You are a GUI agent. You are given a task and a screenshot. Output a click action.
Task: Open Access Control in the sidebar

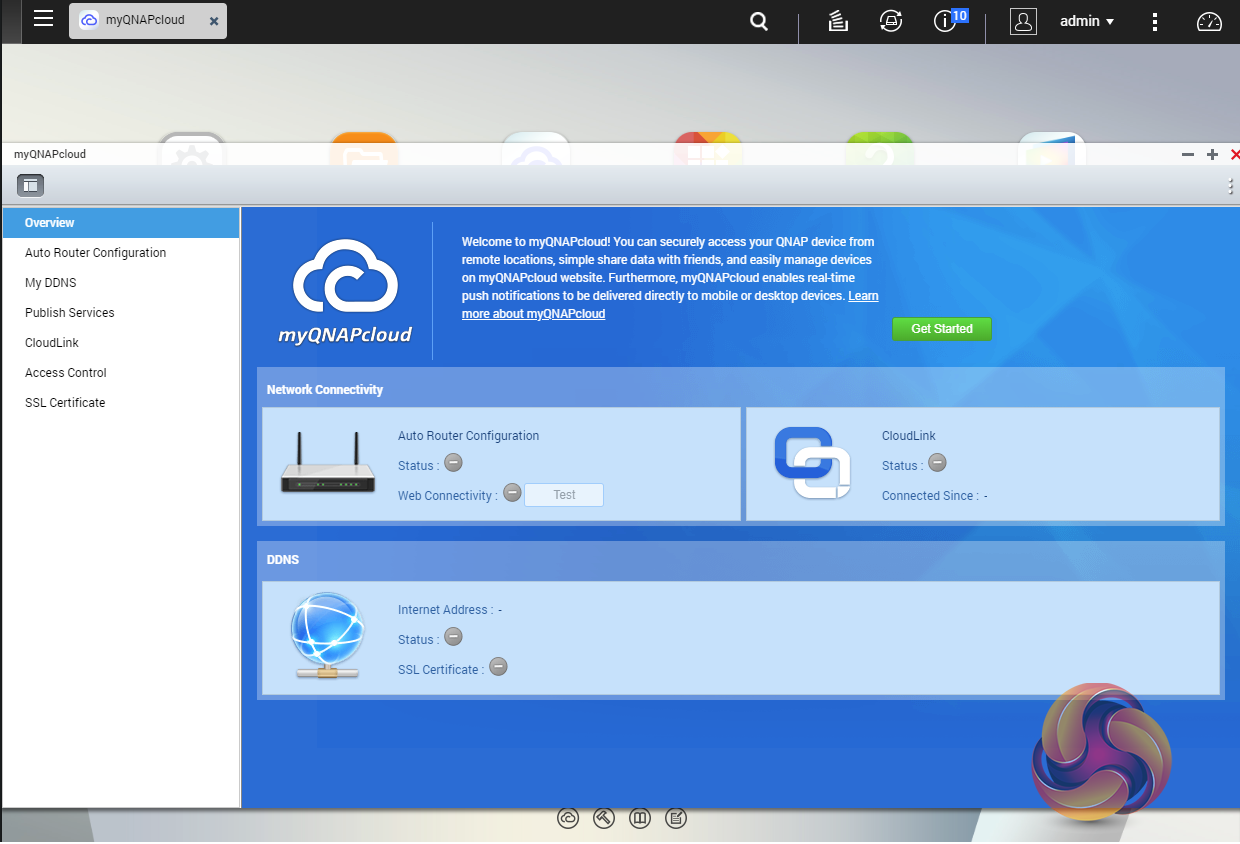tap(121, 373)
